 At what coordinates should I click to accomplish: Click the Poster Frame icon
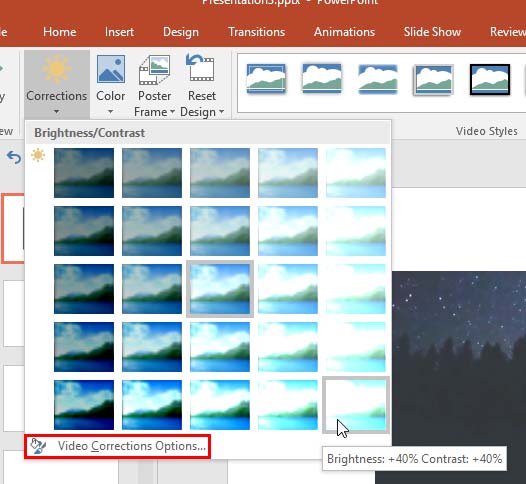pos(154,70)
